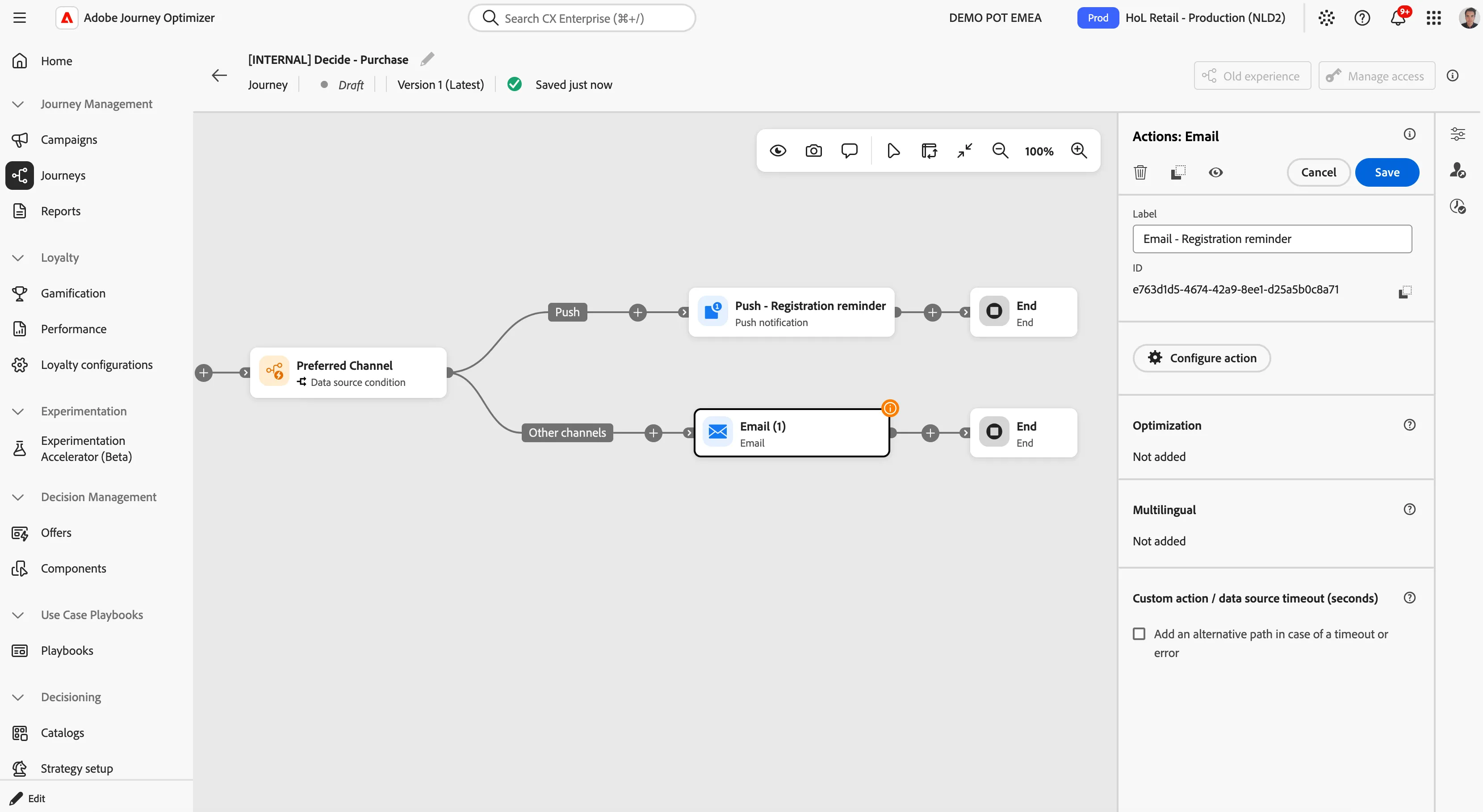This screenshot has height=812, width=1483.
Task: Switch to Old experience
Action: tap(1252, 76)
